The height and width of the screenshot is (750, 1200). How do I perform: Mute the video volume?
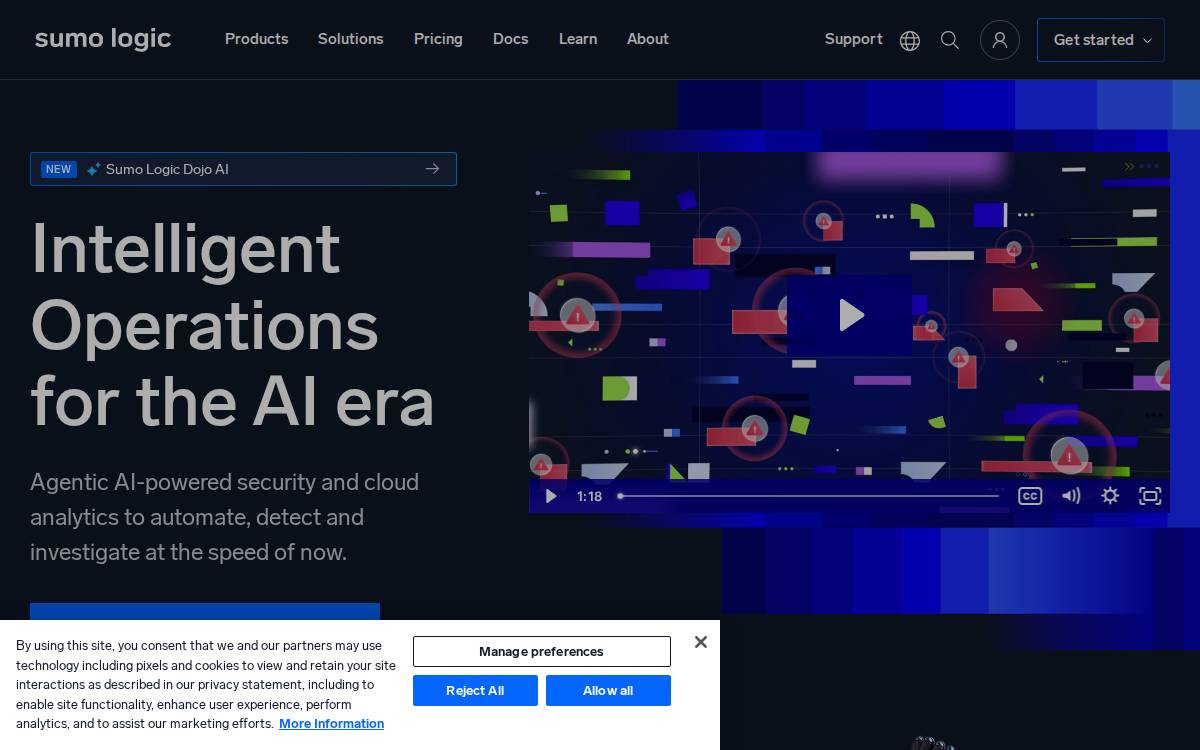[1071, 496]
